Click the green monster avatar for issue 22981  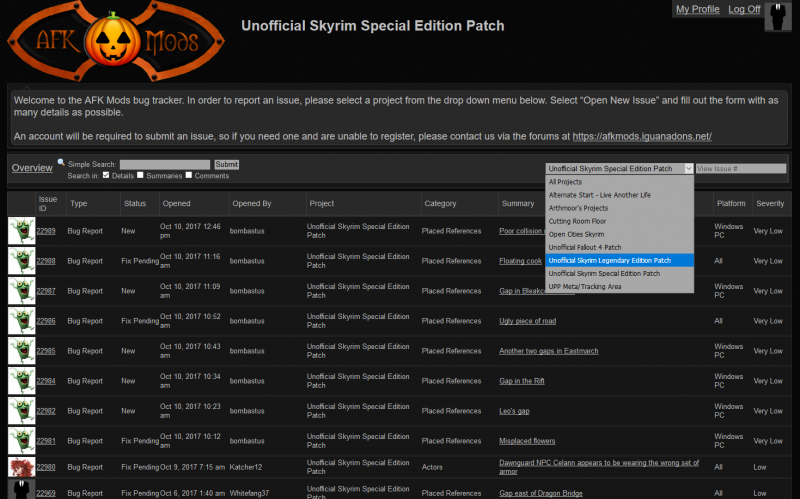[21, 441]
